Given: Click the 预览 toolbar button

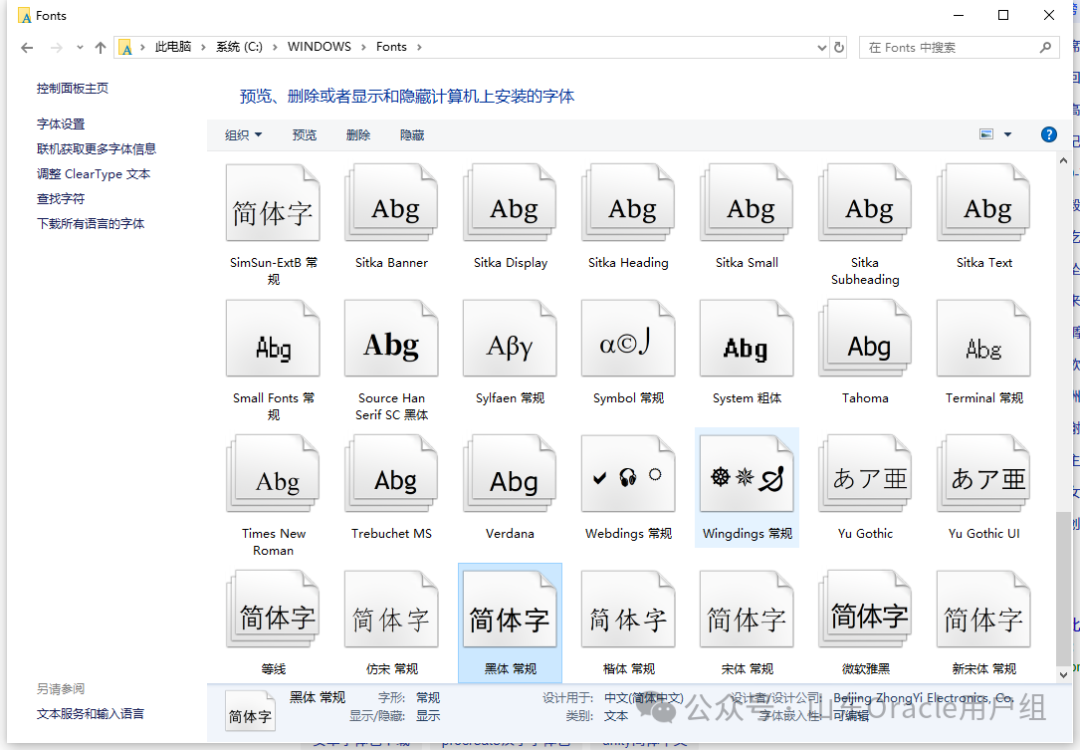Looking at the screenshot, I should (304, 135).
